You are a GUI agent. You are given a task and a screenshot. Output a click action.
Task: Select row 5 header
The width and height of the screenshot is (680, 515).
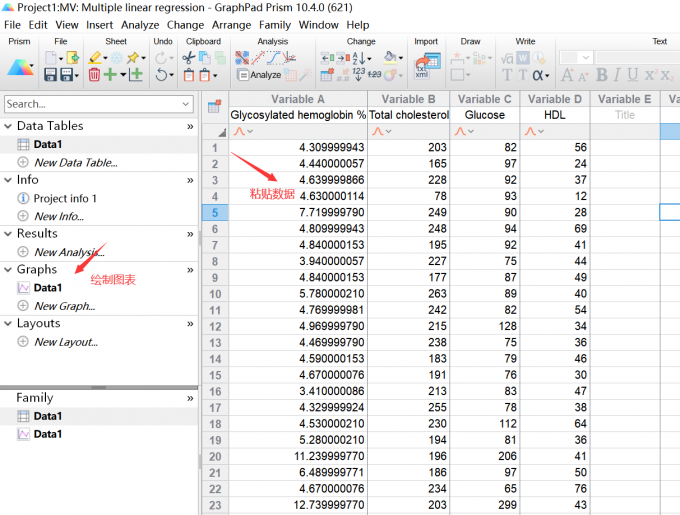tap(215, 213)
